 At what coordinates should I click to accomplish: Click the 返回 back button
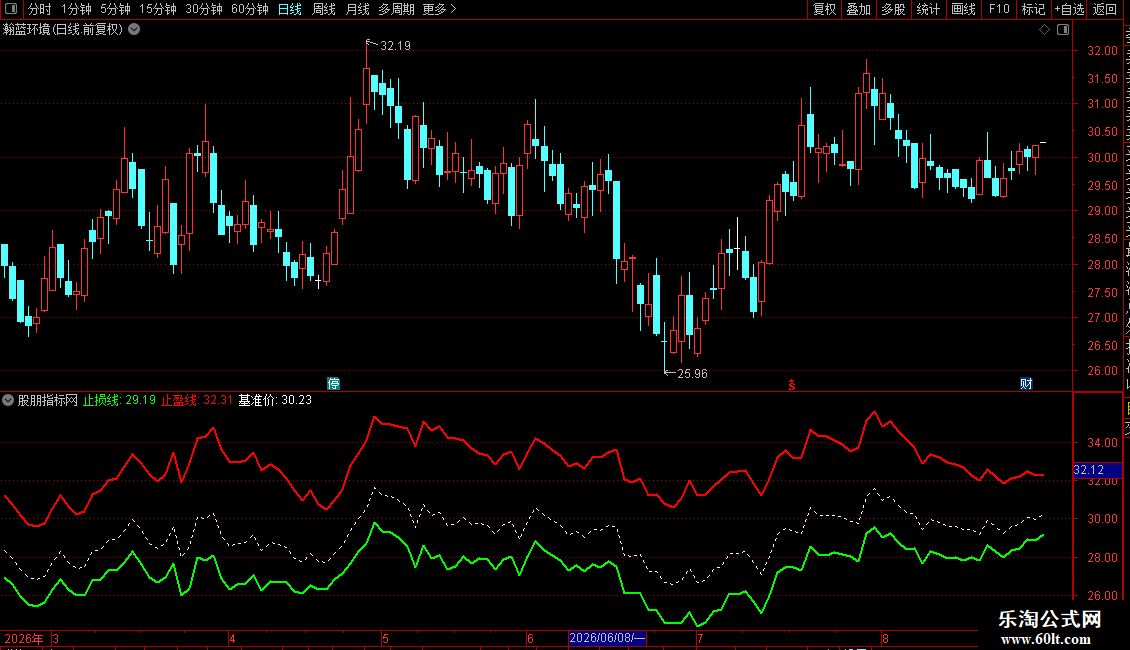pos(1105,9)
